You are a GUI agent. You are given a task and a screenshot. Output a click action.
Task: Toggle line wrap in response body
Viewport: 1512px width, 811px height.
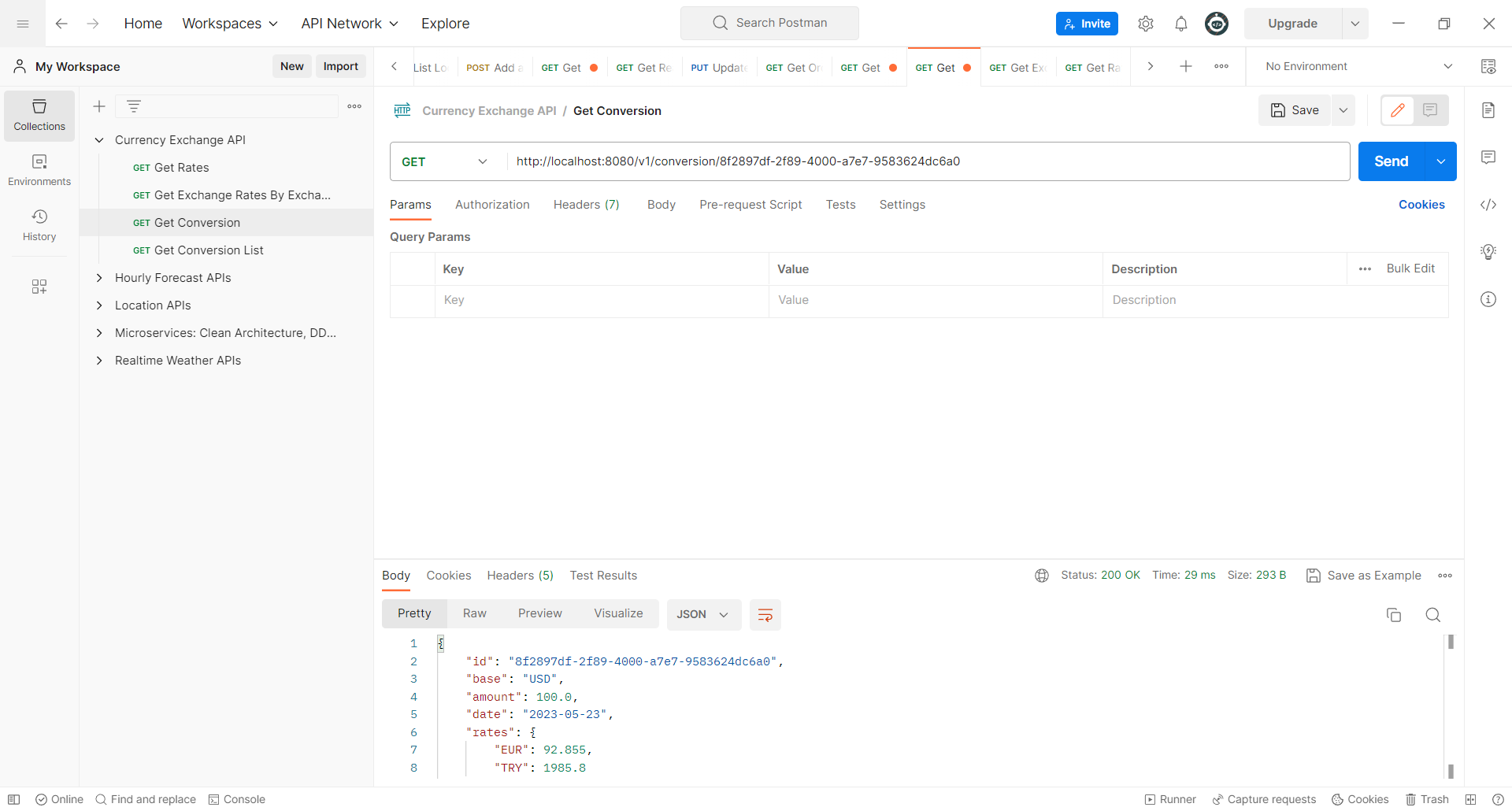pyautogui.click(x=765, y=615)
